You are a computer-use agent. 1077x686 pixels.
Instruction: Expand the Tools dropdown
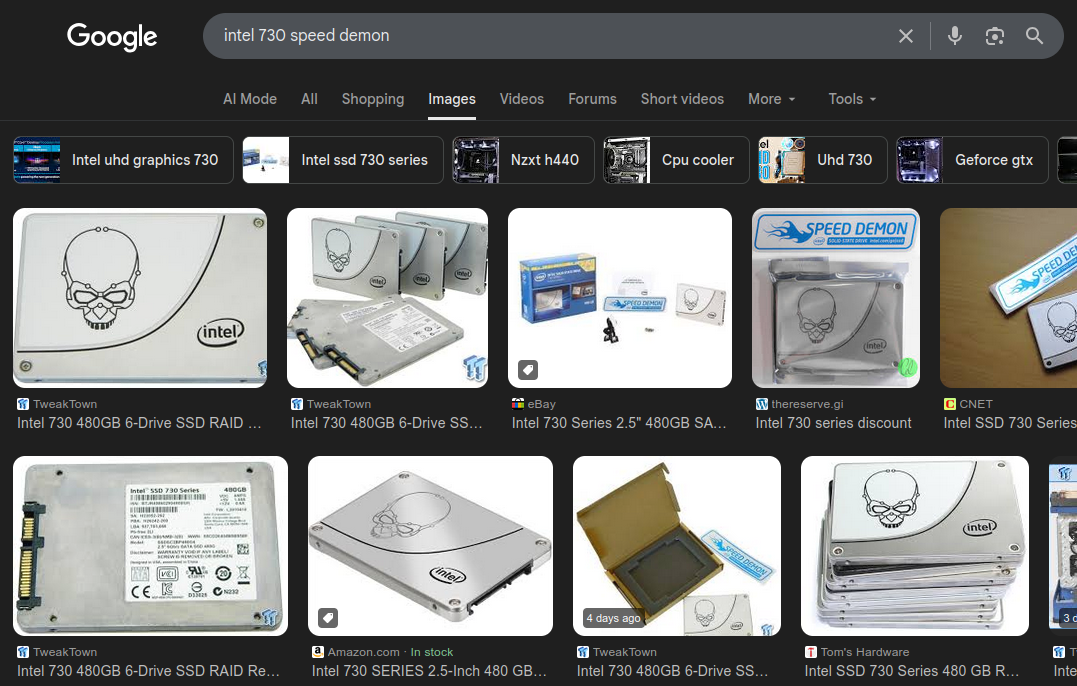[x=852, y=99]
